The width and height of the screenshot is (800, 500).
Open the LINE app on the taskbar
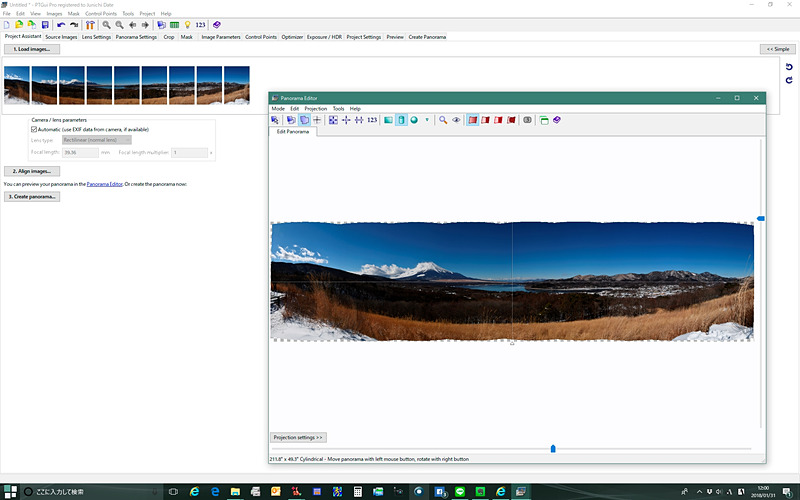[460, 491]
